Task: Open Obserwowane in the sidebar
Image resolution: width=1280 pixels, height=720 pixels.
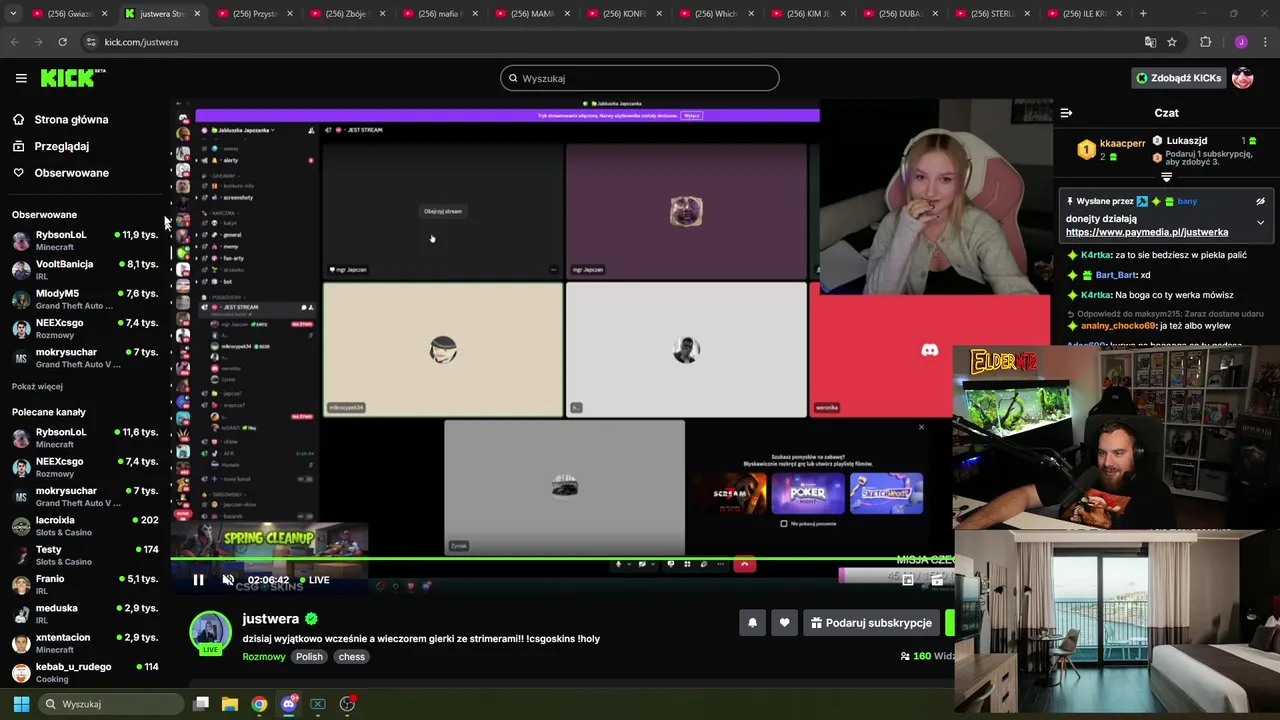Action: point(60,173)
